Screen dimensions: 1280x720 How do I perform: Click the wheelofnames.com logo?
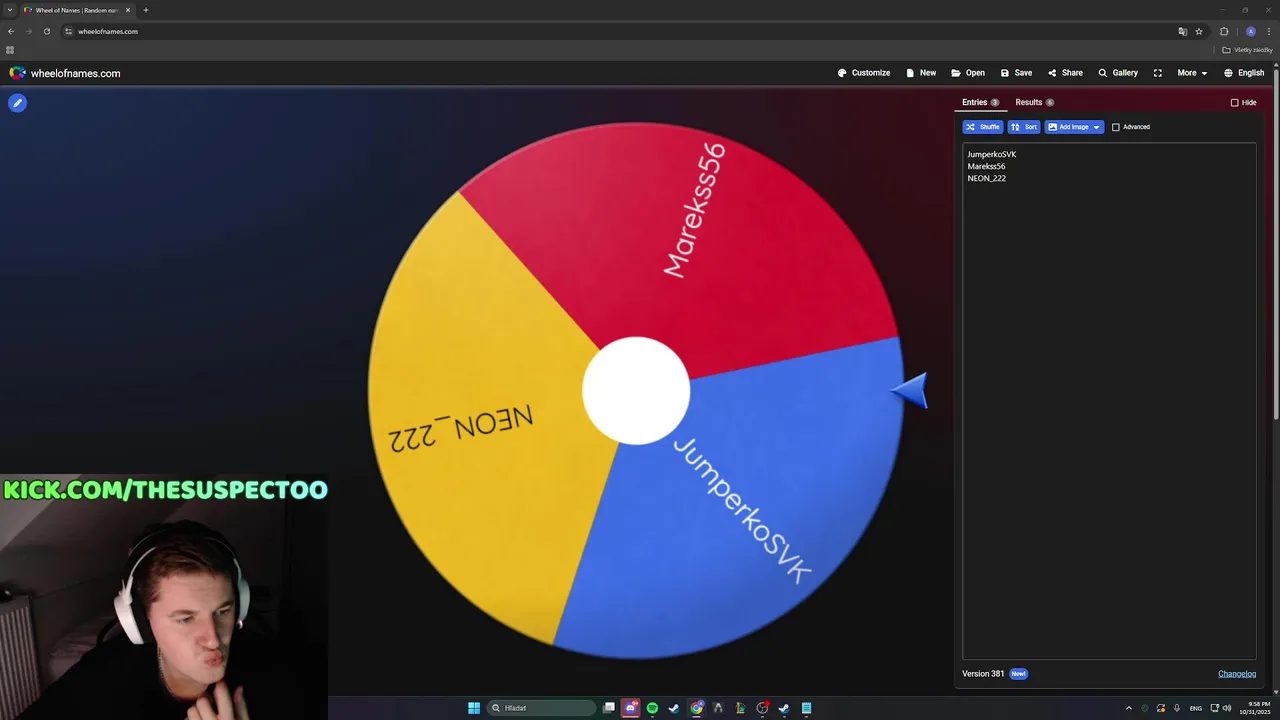pyautogui.click(x=65, y=73)
